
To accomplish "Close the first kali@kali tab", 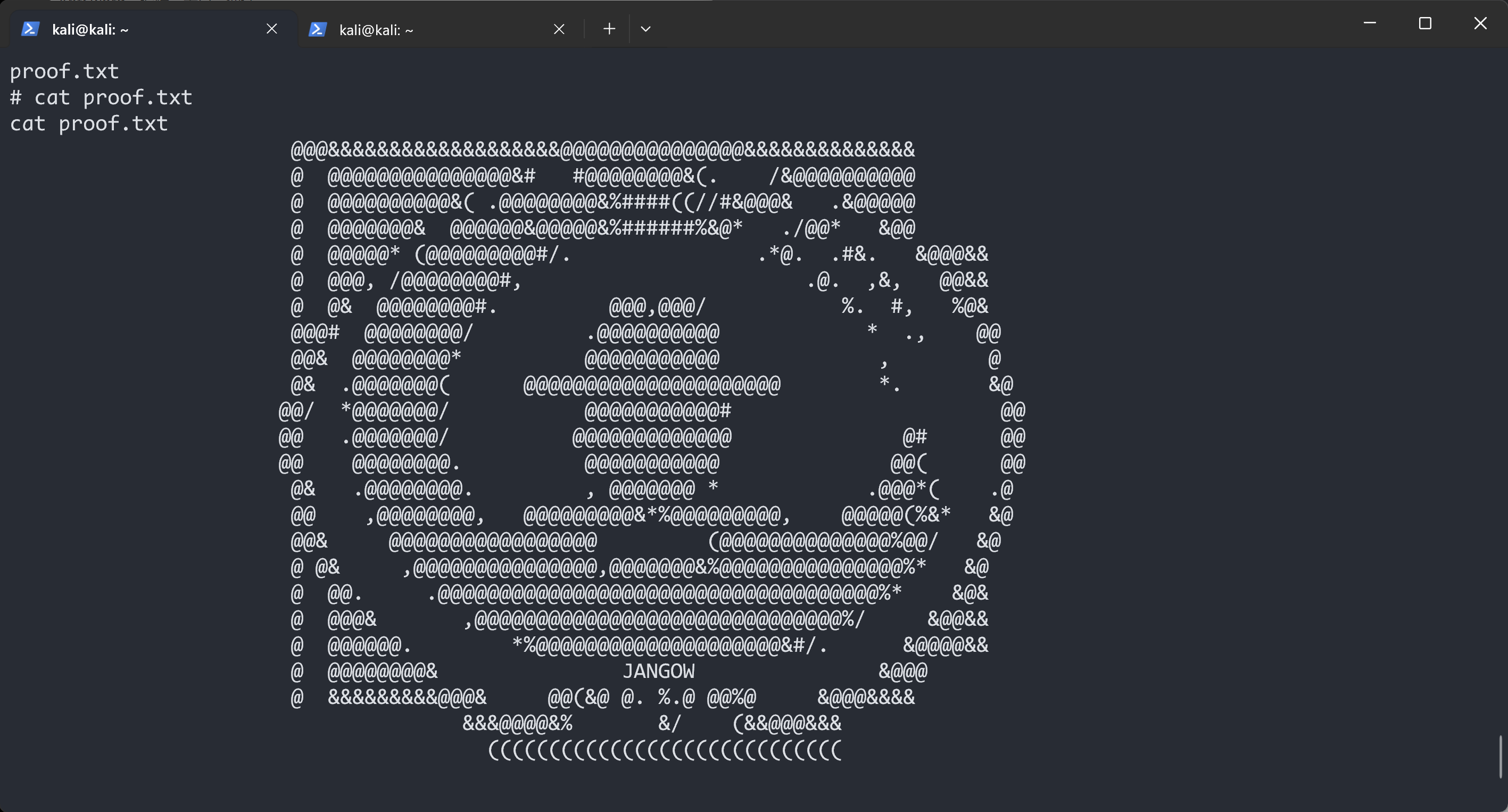I will (x=271, y=29).
